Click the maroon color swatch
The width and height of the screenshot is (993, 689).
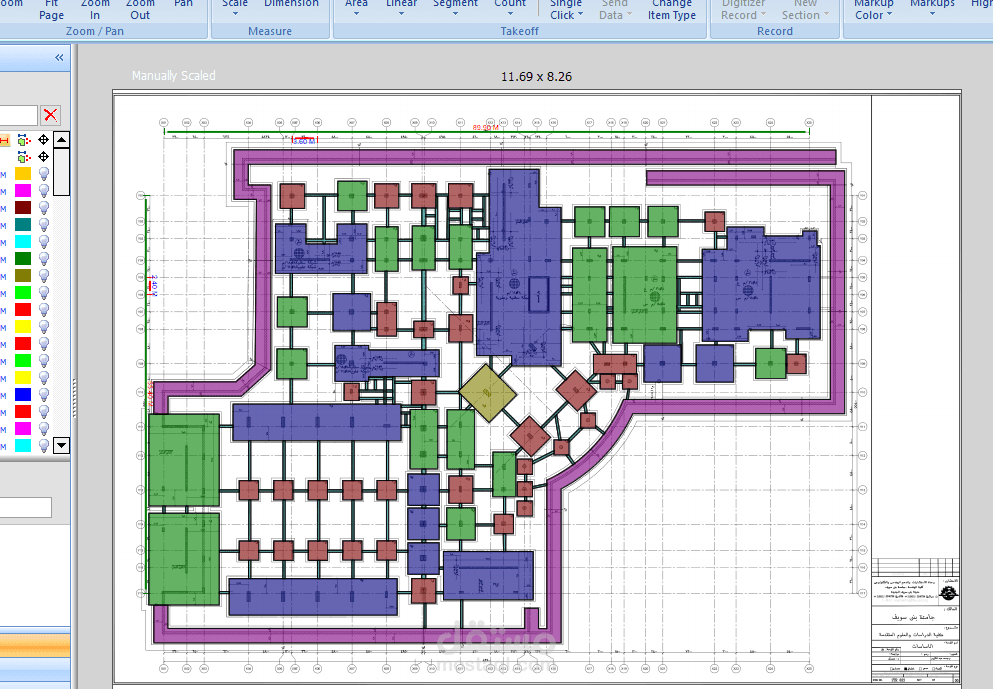23,208
